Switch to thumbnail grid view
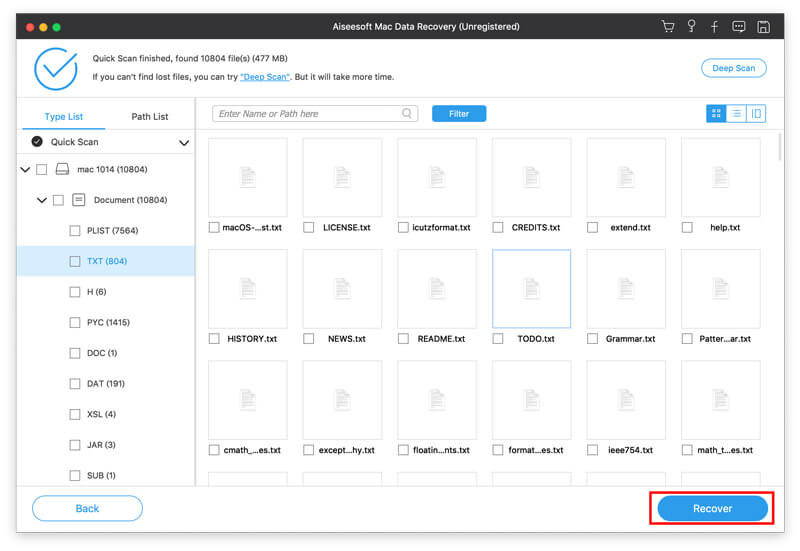This screenshot has height=551, width=800. tap(716, 113)
